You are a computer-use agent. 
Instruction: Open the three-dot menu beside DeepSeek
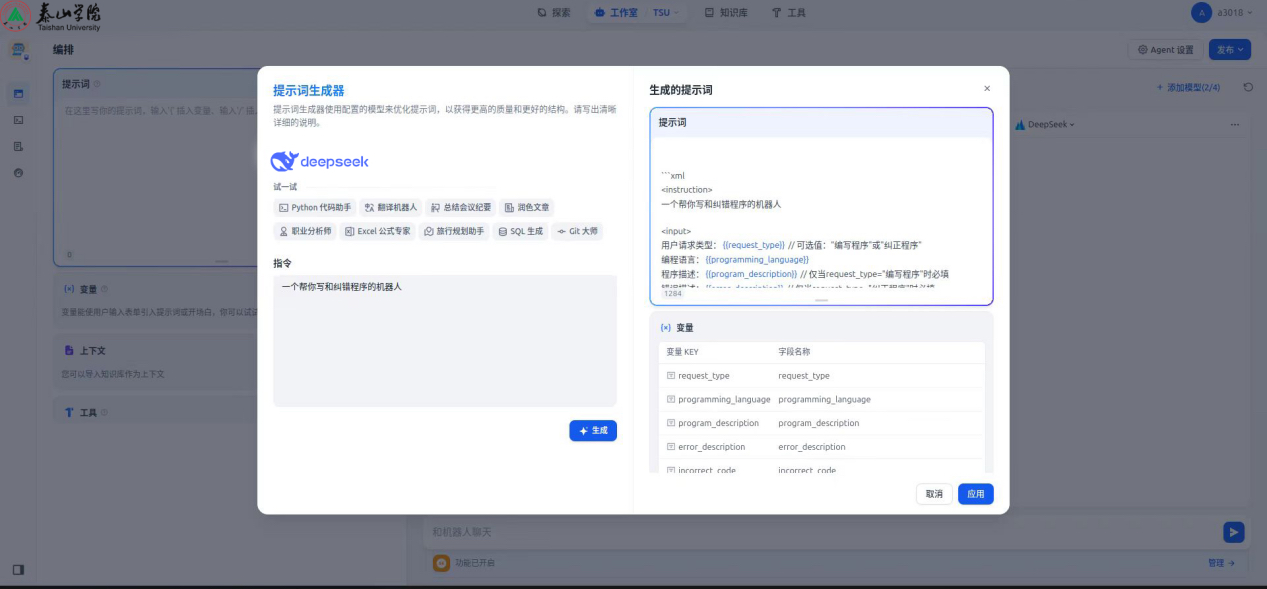(x=1235, y=125)
